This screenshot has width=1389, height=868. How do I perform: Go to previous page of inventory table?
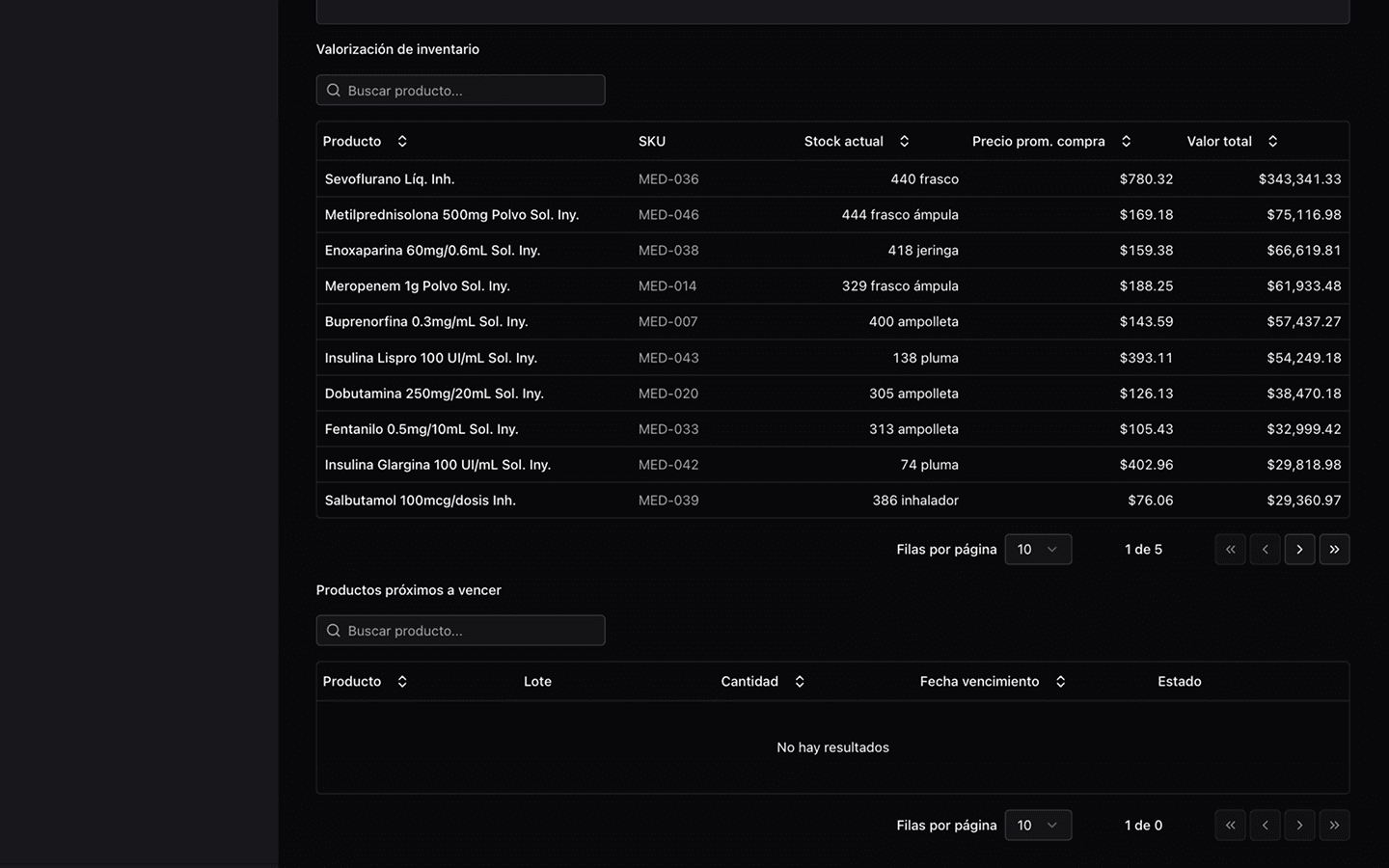pos(1265,550)
